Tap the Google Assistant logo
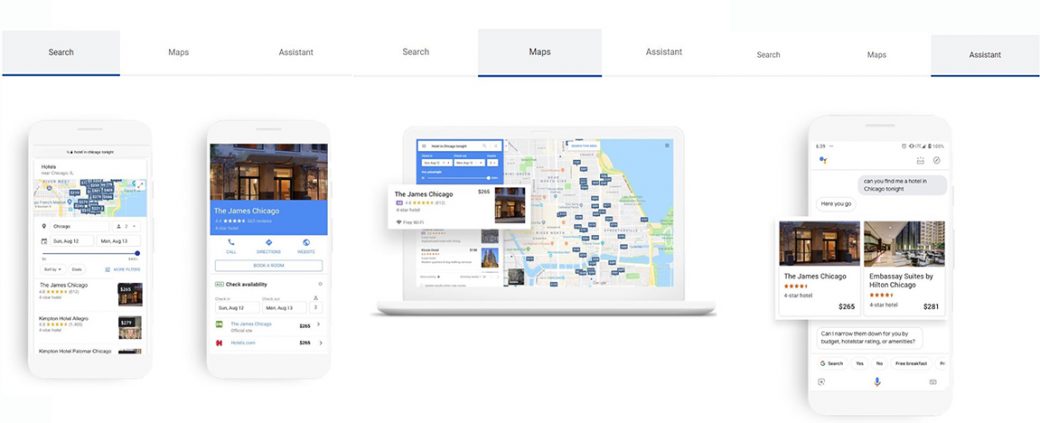This screenshot has height=423, width=1040. [x=823, y=160]
